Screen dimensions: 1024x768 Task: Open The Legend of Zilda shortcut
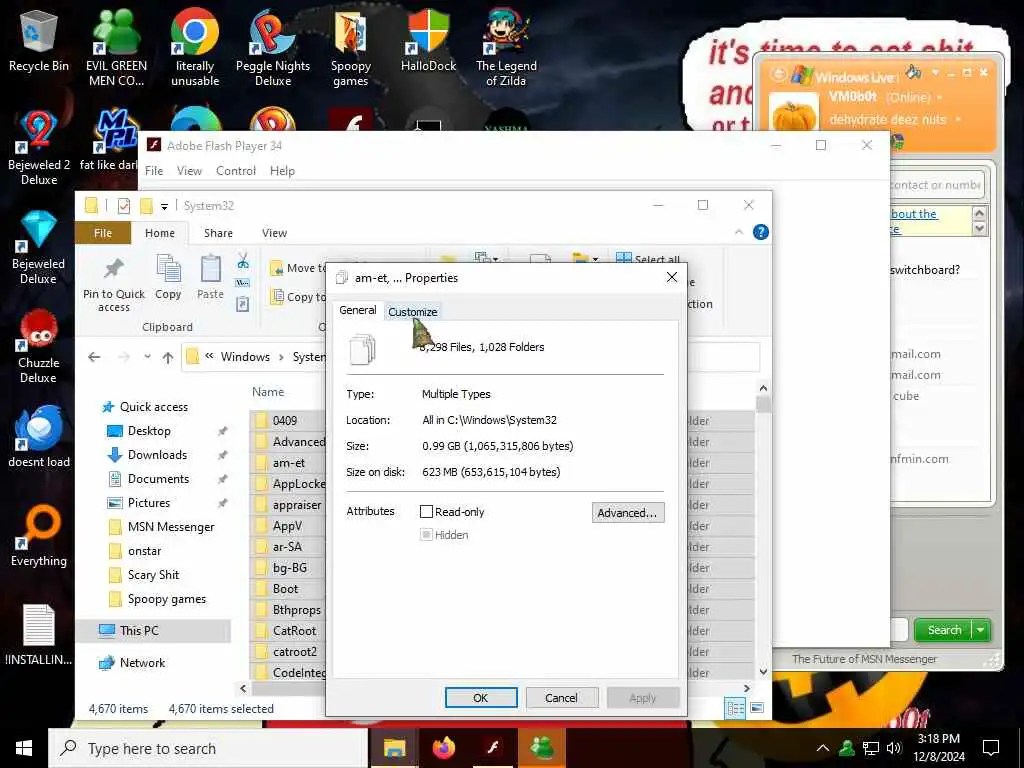[x=506, y=47]
